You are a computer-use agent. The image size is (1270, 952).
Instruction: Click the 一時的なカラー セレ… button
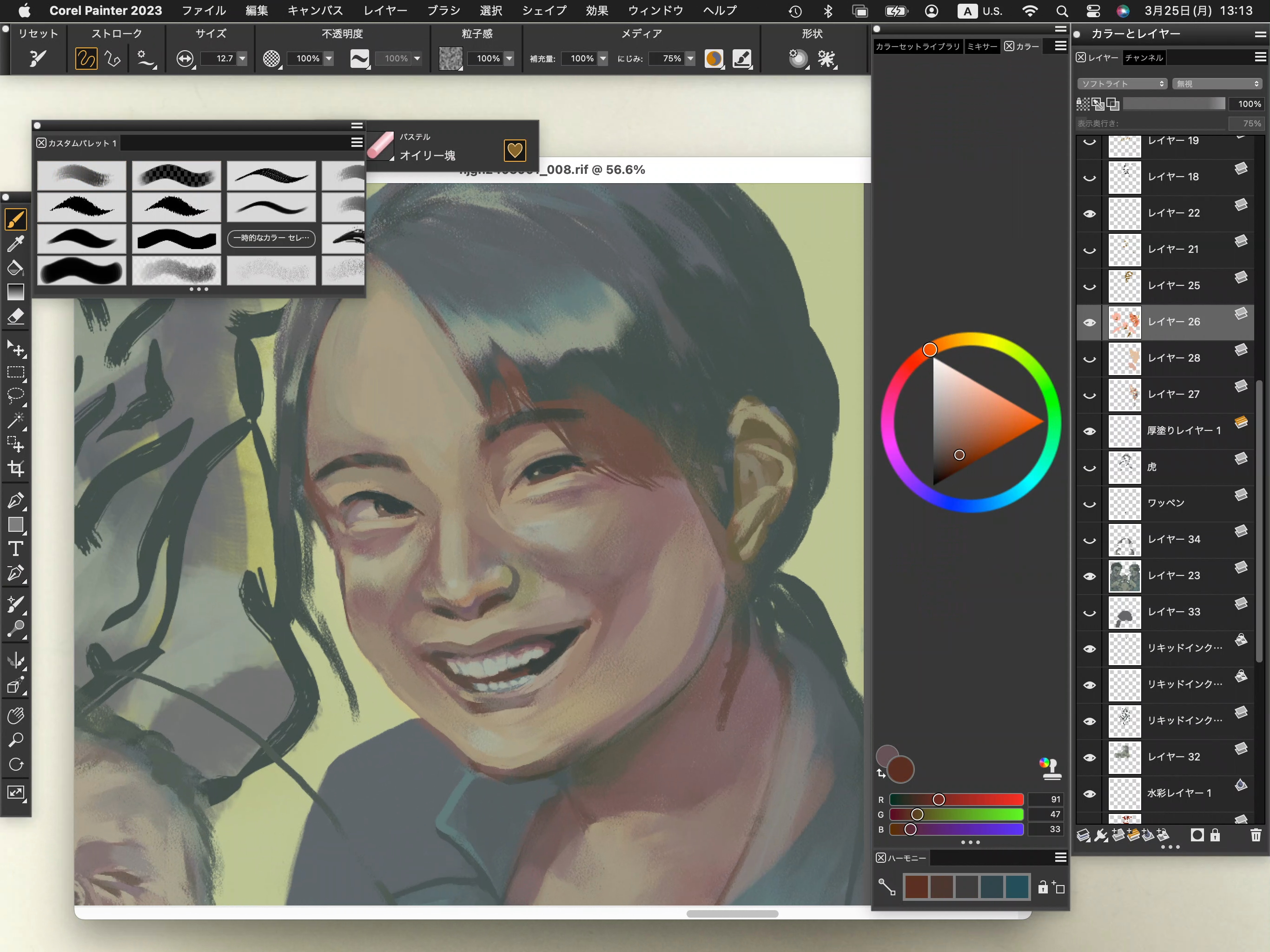pos(271,238)
